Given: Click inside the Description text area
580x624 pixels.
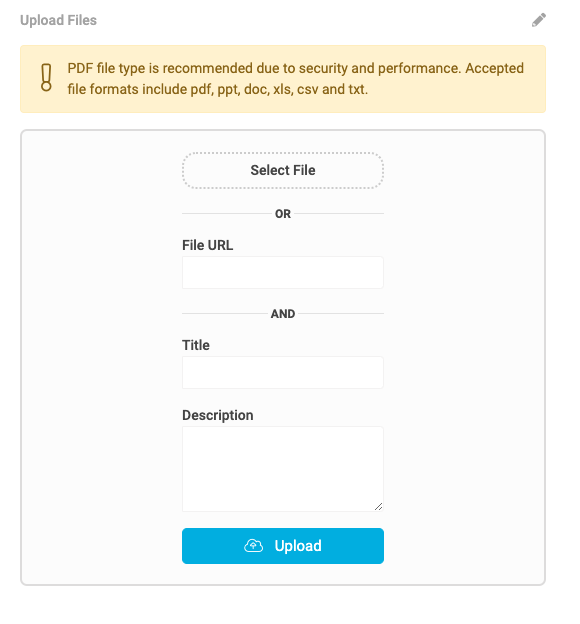Looking at the screenshot, I should (283, 469).
